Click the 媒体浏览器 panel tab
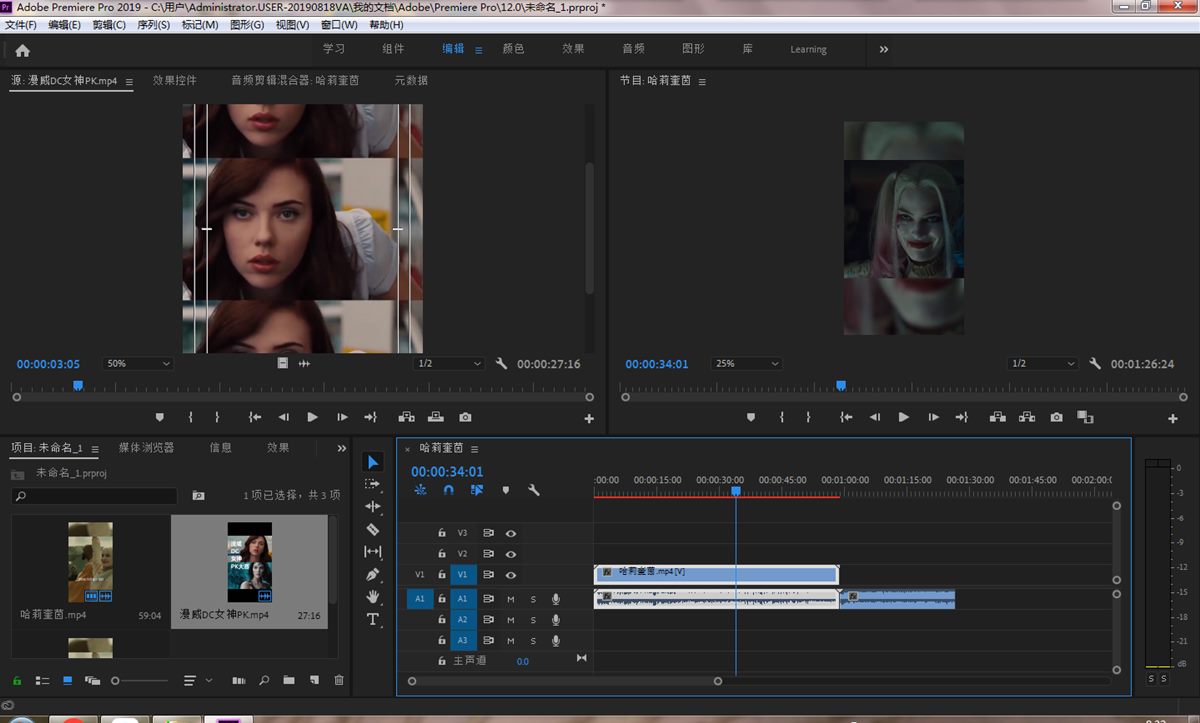Image resolution: width=1200 pixels, height=723 pixels. click(146, 448)
